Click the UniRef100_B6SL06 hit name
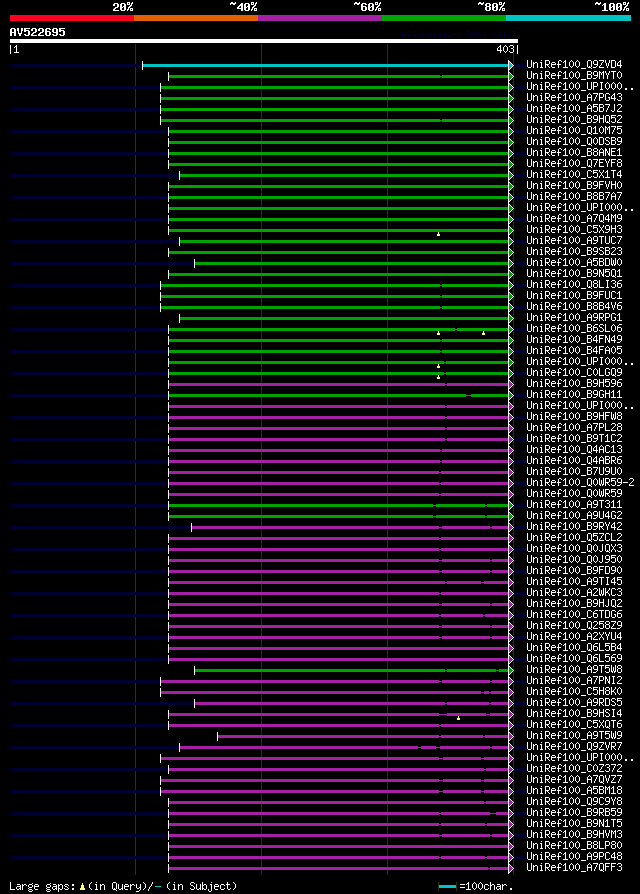Screen dimensions: 640x894 click(x=574, y=329)
